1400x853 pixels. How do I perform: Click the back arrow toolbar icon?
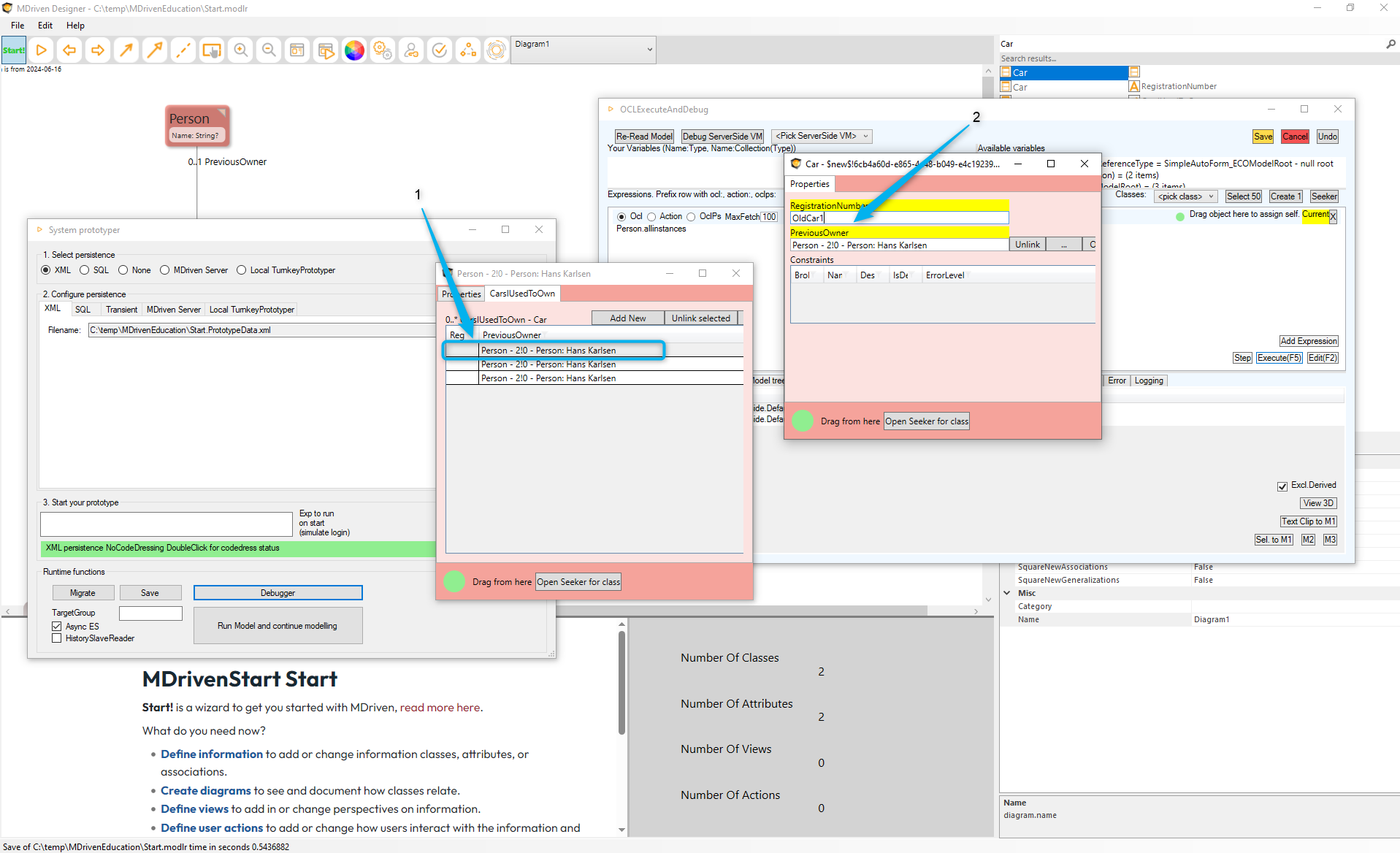click(69, 50)
